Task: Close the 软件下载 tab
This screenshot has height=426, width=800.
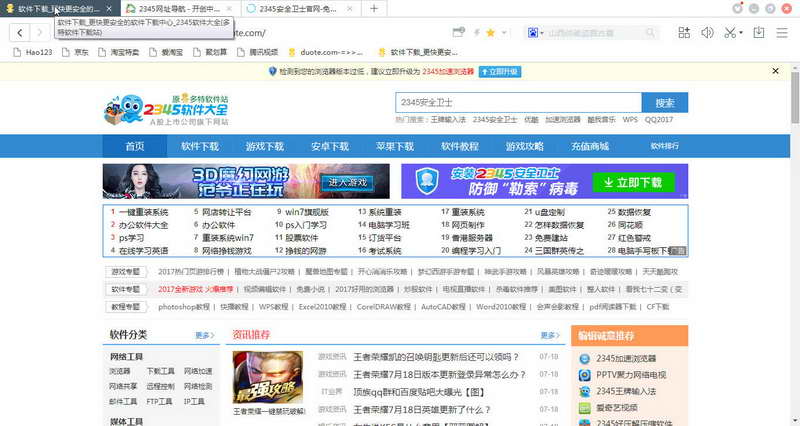Action: click(109, 9)
